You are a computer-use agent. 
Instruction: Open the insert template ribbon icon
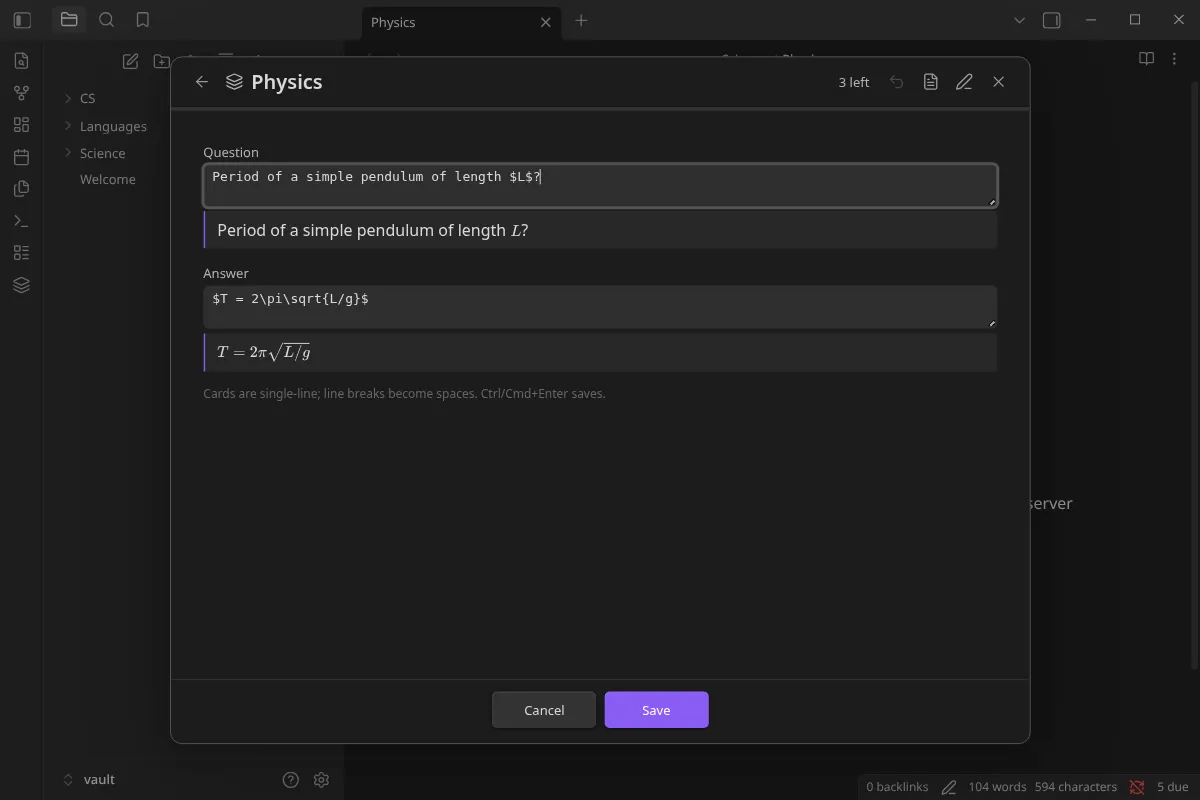pyautogui.click(x=21, y=189)
